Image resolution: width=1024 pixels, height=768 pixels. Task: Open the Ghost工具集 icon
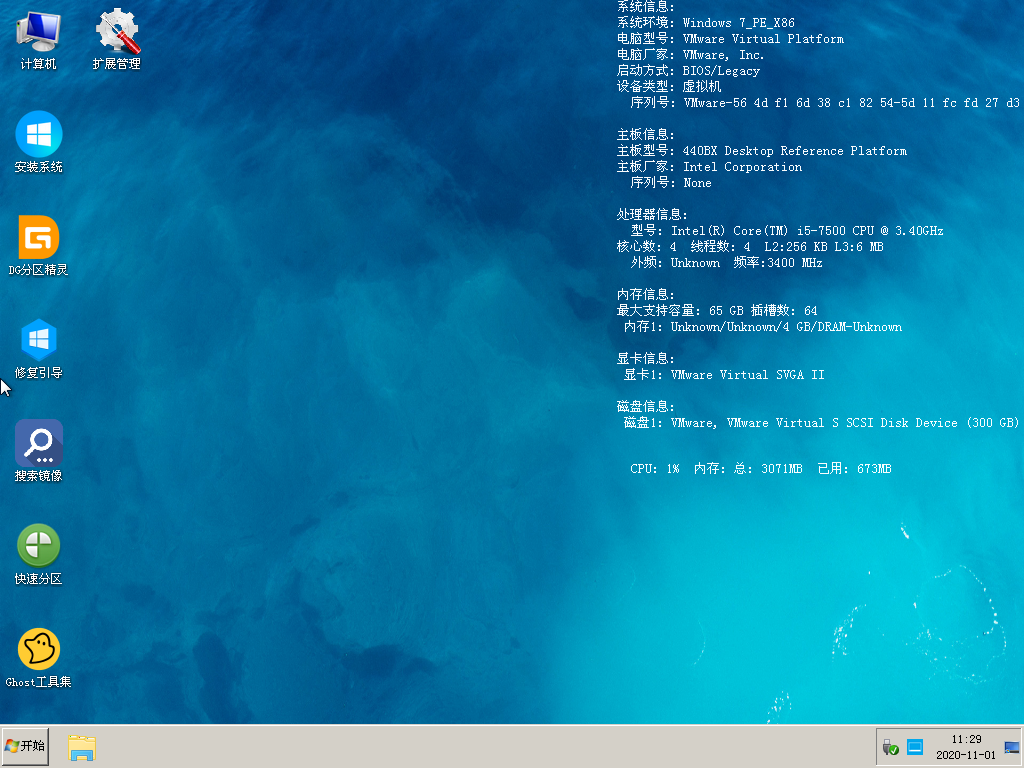pos(39,657)
